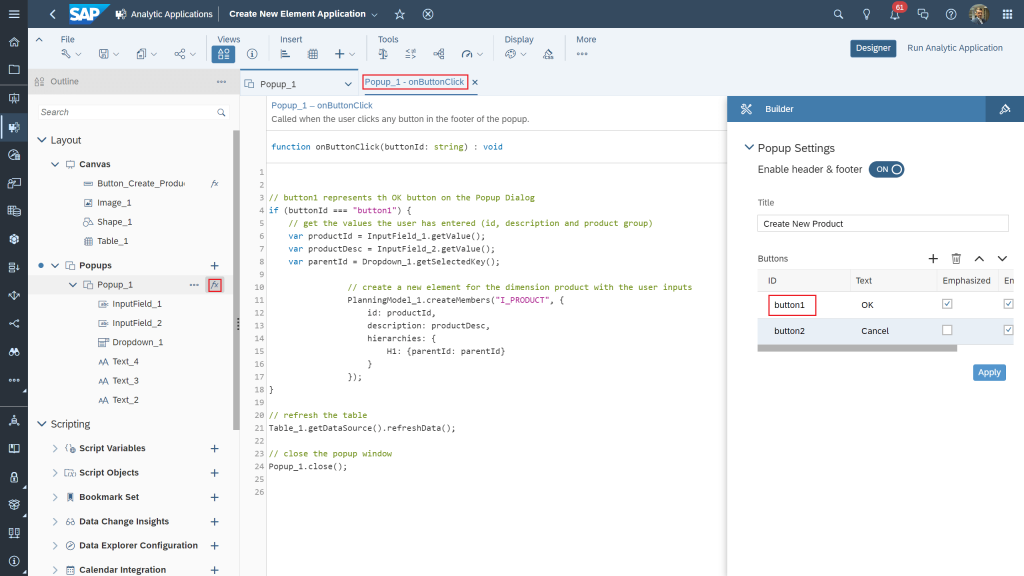Go back with the header arrow
Viewport: 1024px width, 576px height.
click(52, 14)
